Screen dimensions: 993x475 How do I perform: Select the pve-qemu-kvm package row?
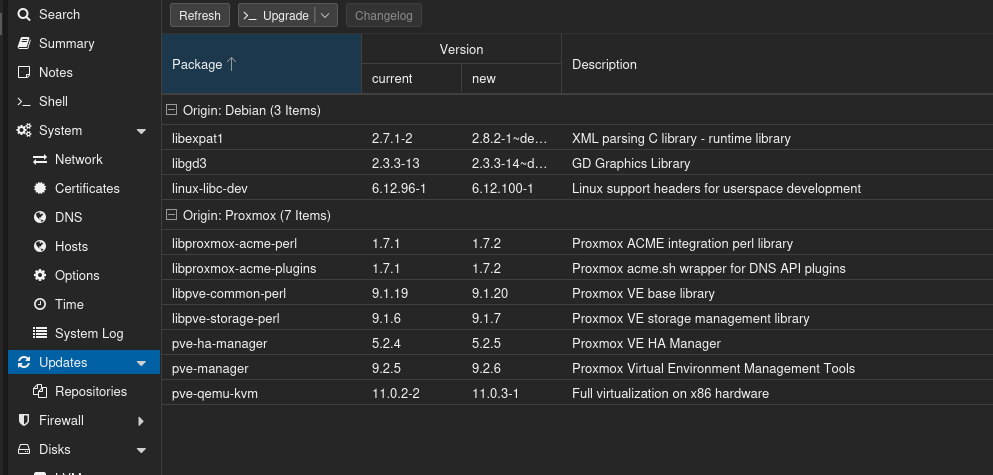(578, 393)
